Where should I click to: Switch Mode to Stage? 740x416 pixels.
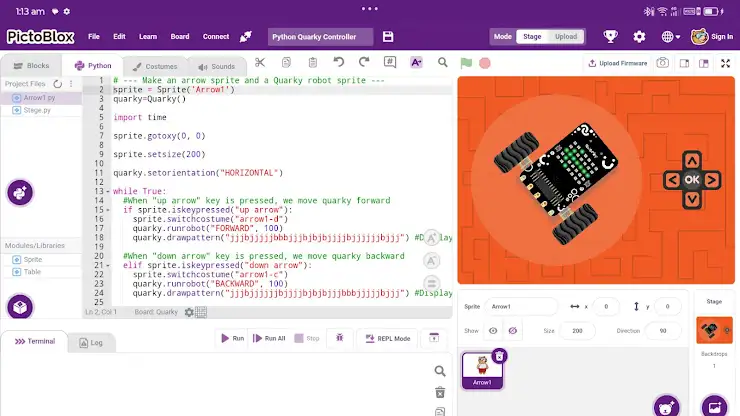pyautogui.click(x=532, y=36)
